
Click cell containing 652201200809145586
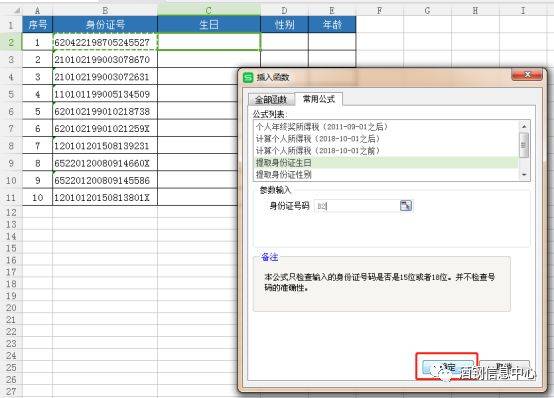(x=105, y=180)
